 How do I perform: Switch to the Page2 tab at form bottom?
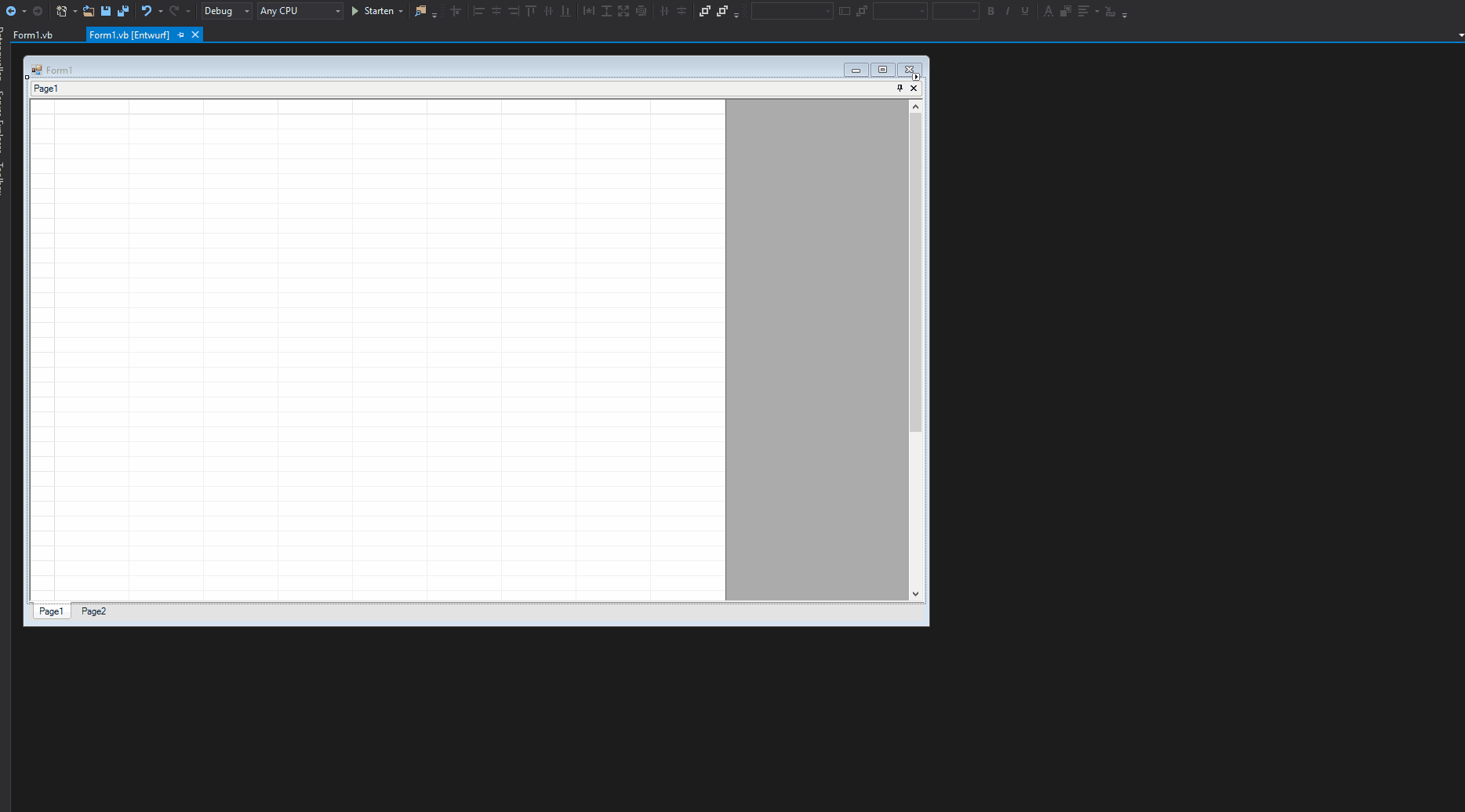[93, 611]
